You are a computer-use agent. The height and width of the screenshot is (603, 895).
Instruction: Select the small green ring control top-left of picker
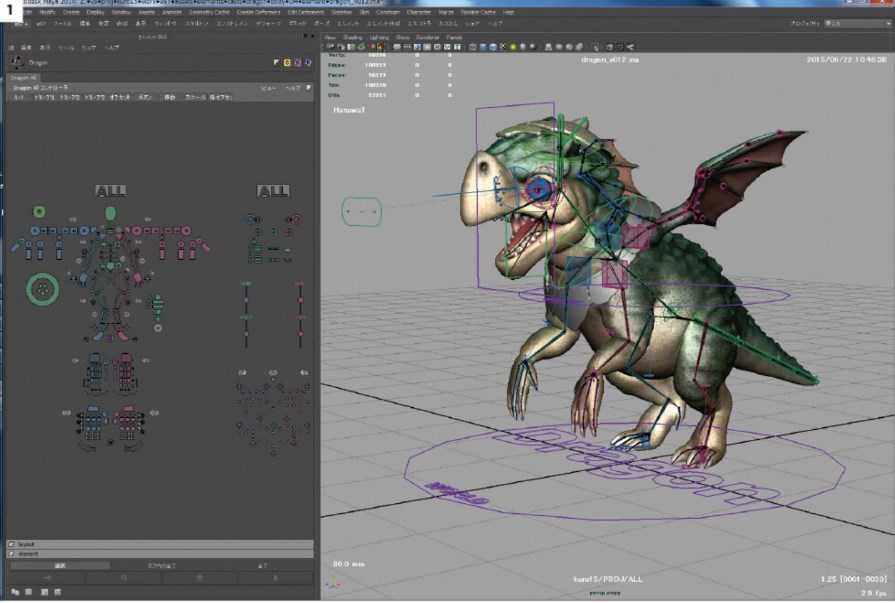tap(39, 212)
